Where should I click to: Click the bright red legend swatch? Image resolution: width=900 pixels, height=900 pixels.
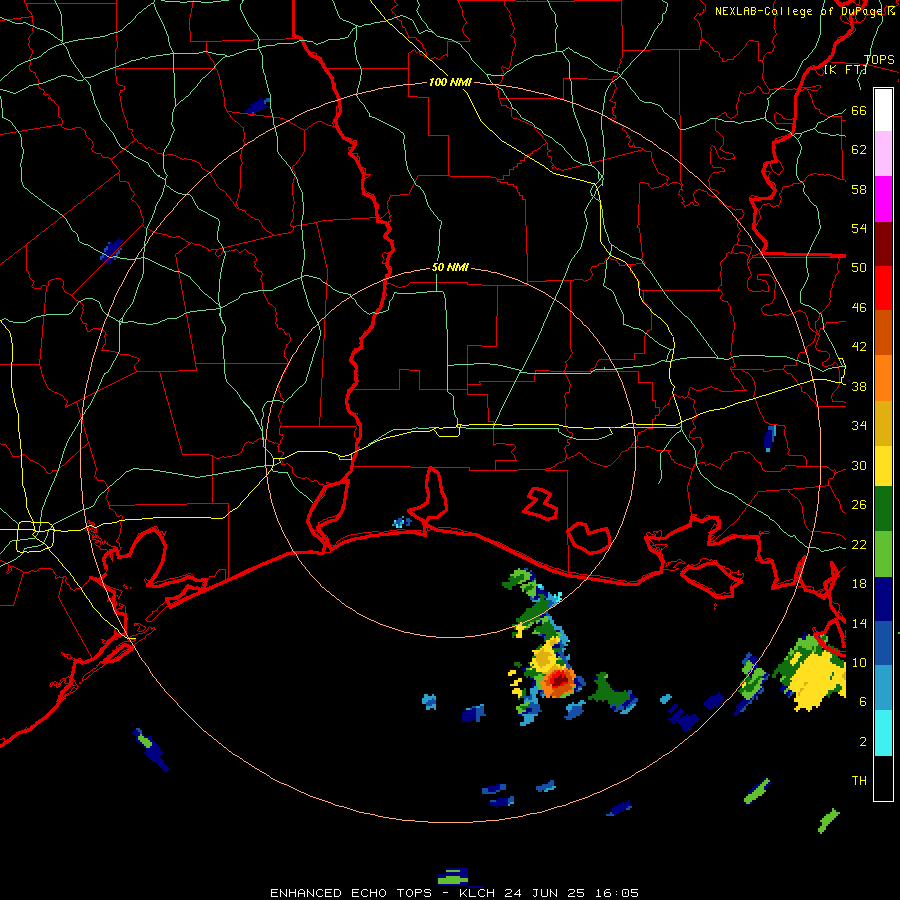click(883, 288)
